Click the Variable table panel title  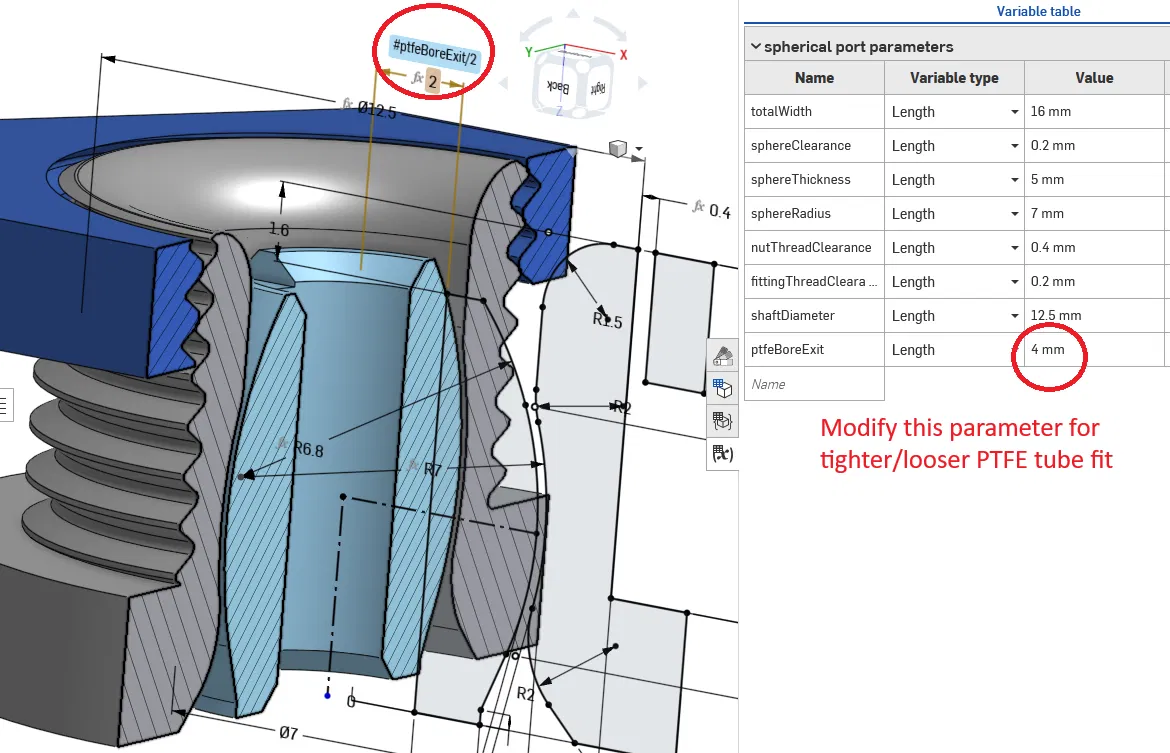tap(1038, 11)
